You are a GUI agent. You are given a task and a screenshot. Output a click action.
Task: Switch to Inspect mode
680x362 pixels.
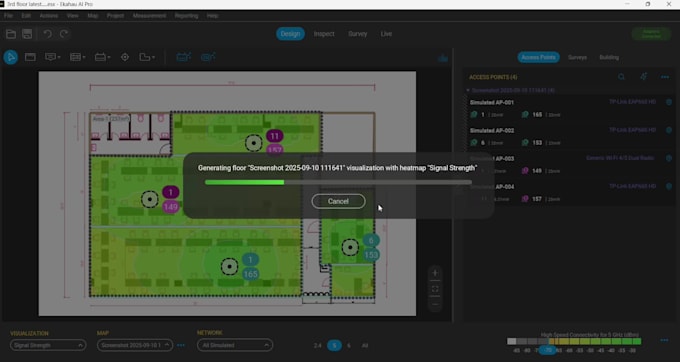324,34
